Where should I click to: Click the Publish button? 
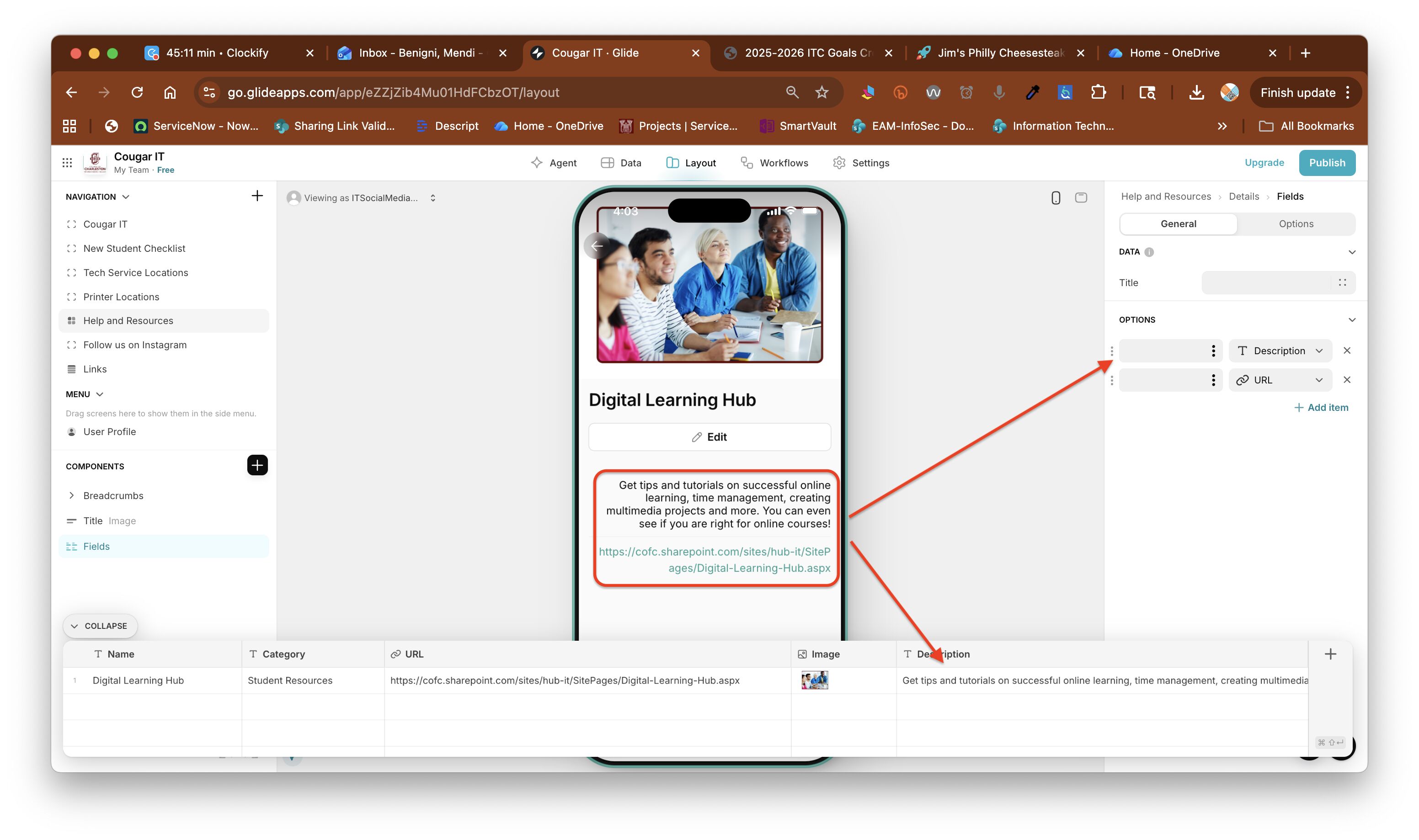click(1326, 163)
